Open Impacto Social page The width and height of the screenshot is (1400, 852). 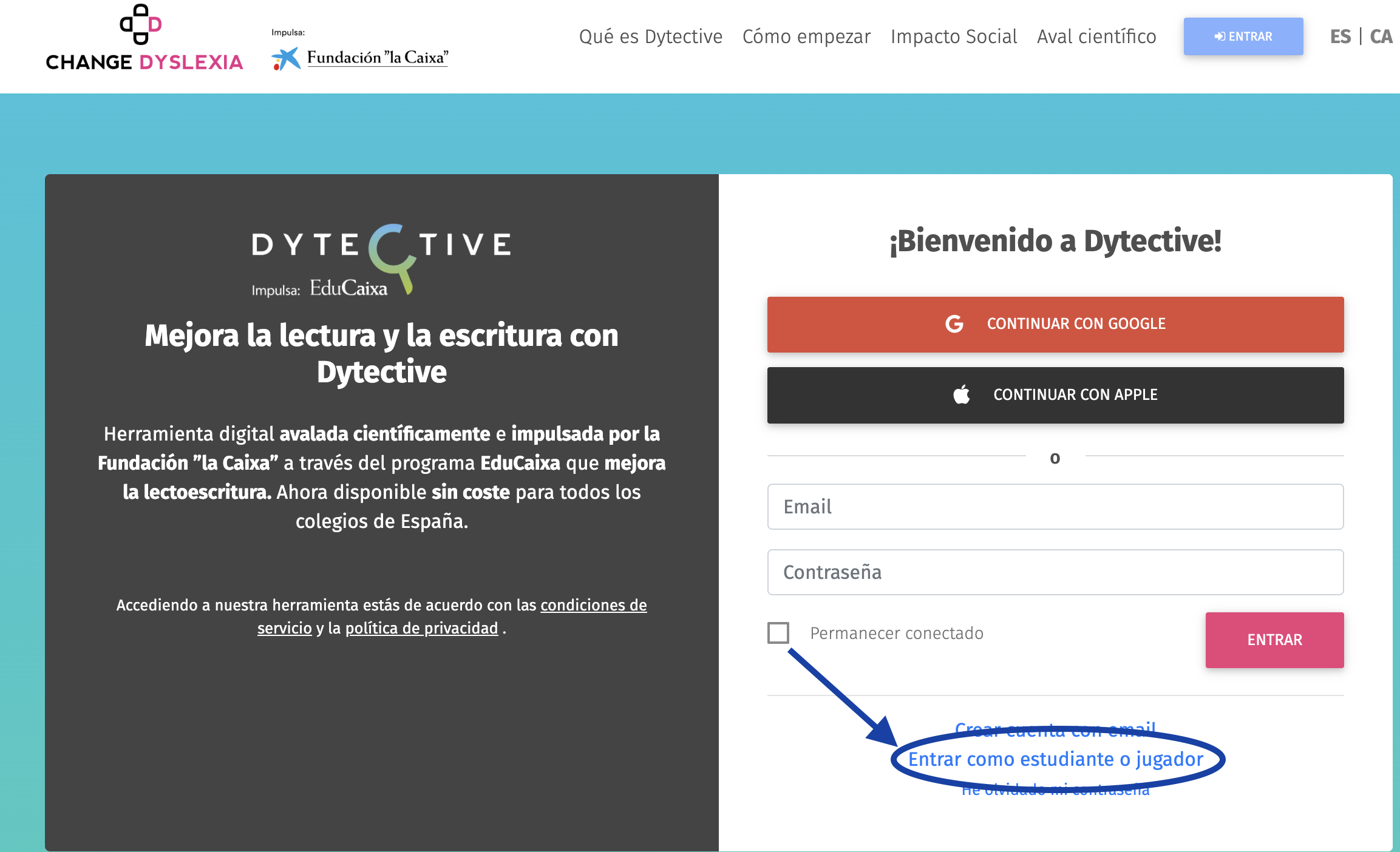pos(954,36)
